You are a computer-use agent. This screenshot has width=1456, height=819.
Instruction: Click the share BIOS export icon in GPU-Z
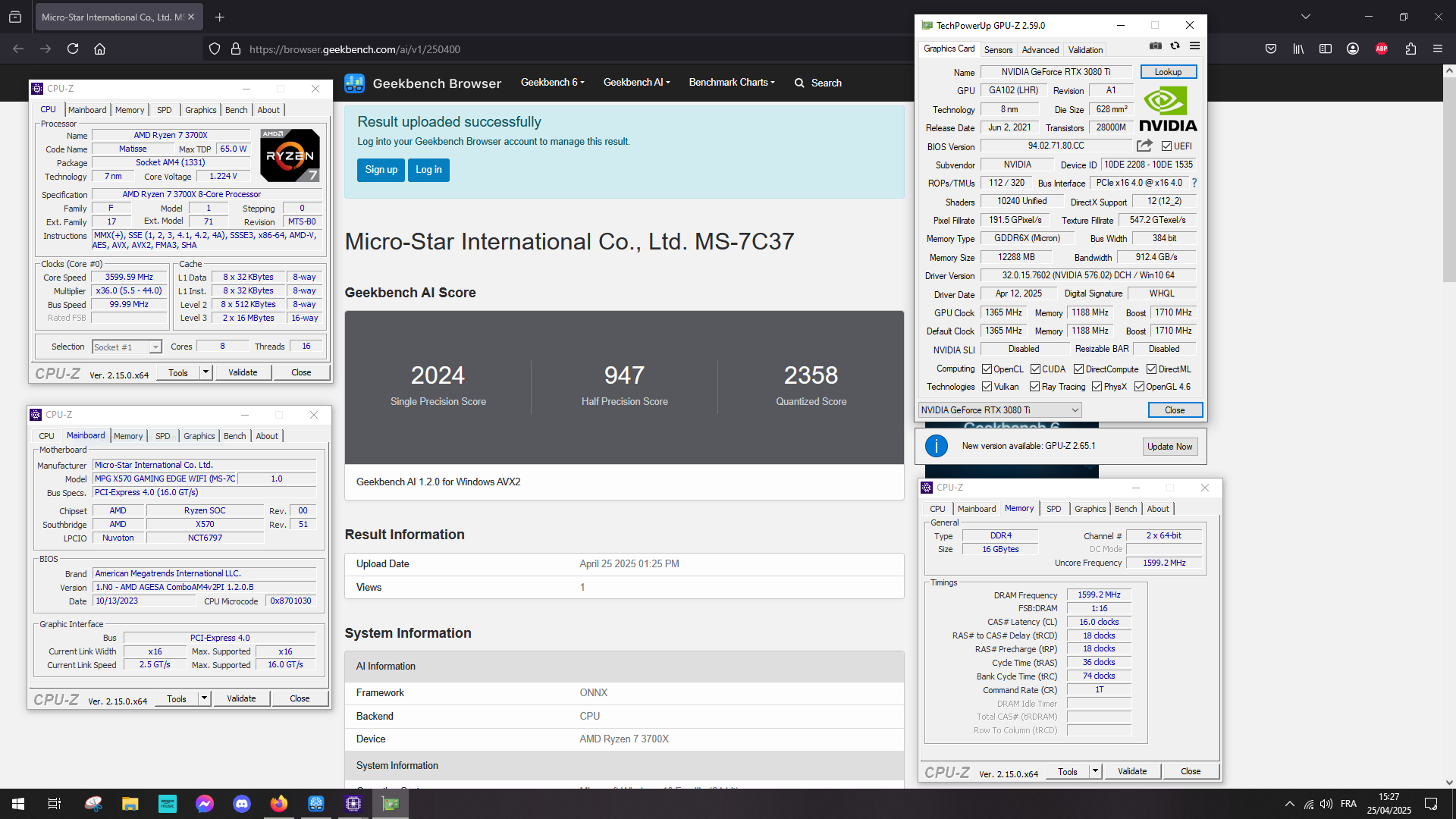pyautogui.click(x=1144, y=146)
